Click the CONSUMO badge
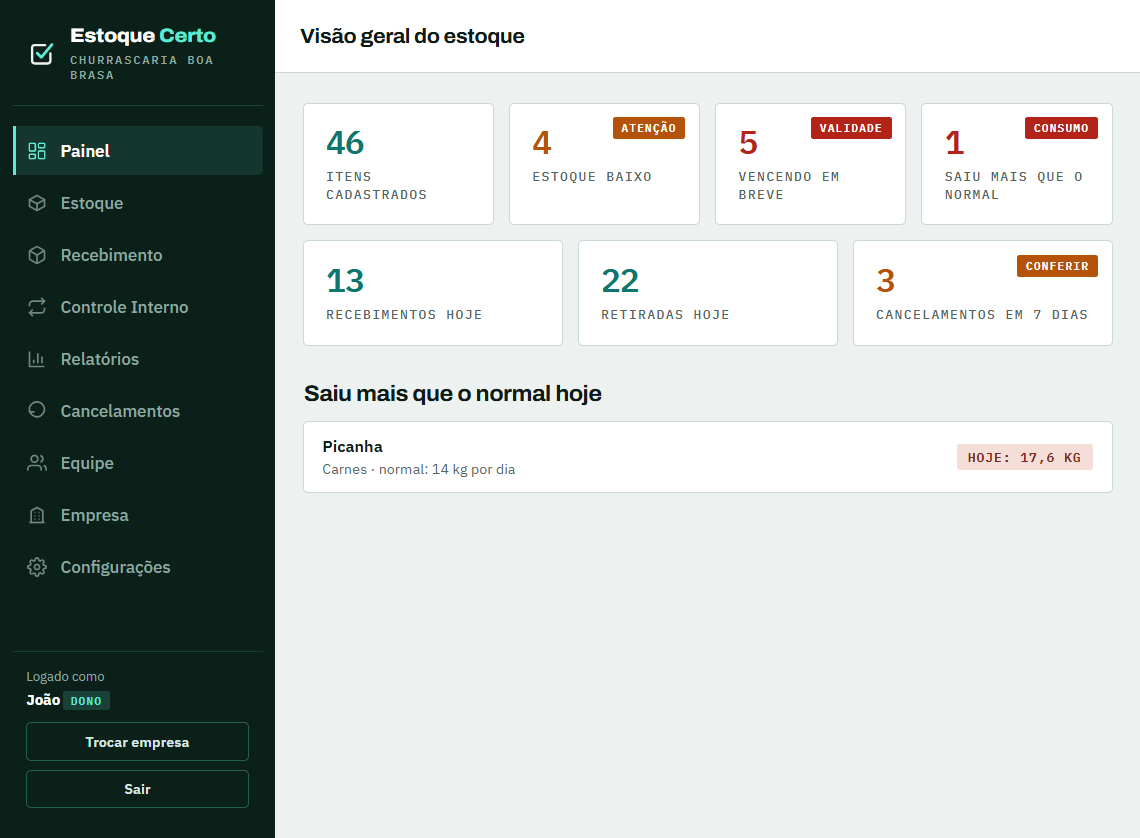The image size is (1140, 838). coord(1061,128)
